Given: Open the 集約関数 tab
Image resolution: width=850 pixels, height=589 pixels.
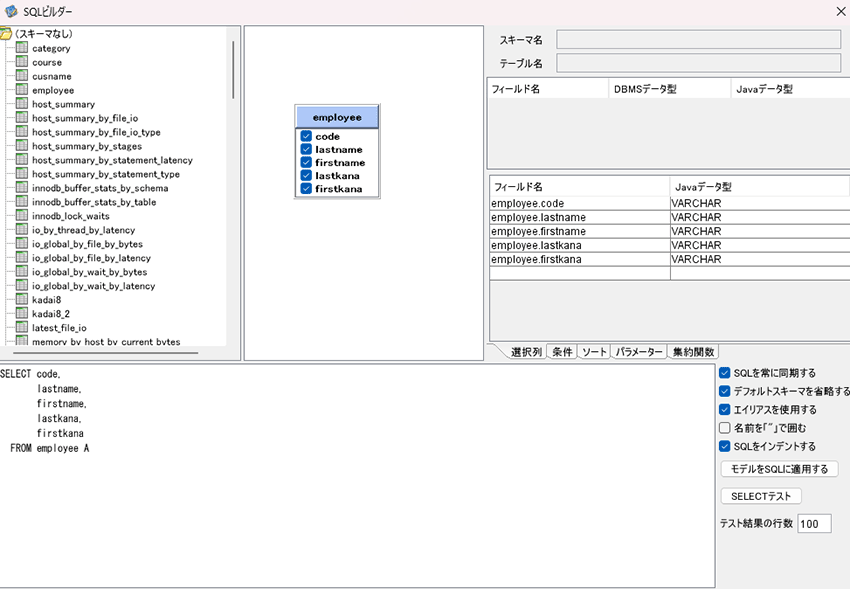Looking at the screenshot, I should click(x=693, y=352).
